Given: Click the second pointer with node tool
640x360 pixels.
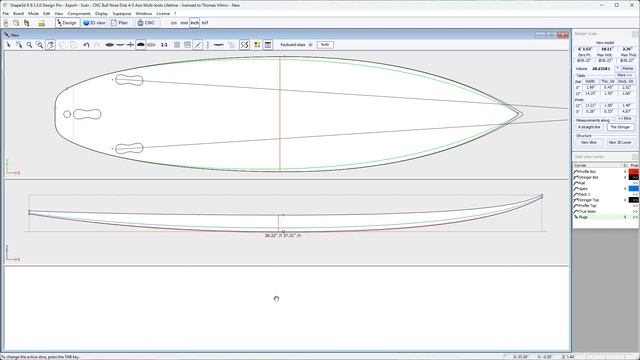Looking at the screenshot, I should tap(19, 44).
